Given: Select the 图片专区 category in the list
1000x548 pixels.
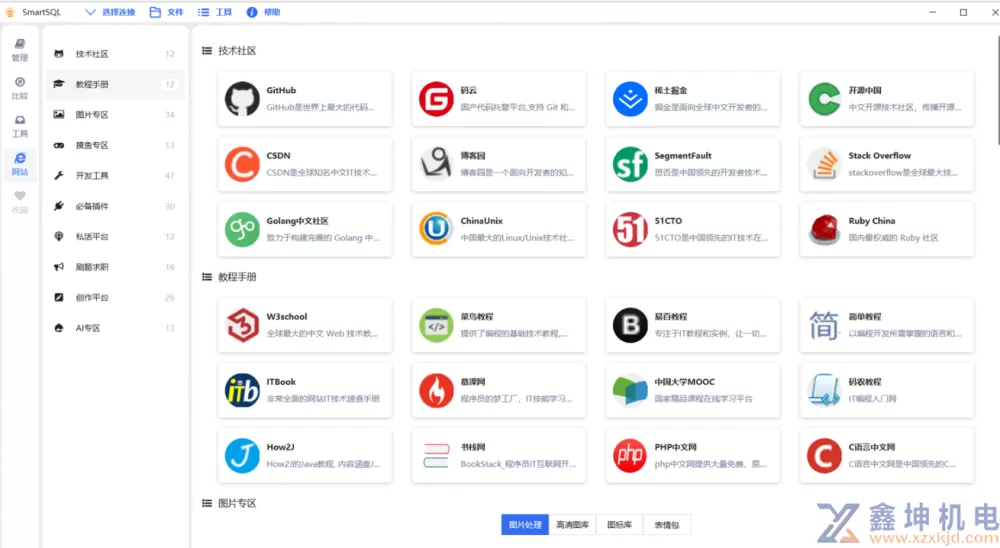Looking at the screenshot, I should click(115, 115).
